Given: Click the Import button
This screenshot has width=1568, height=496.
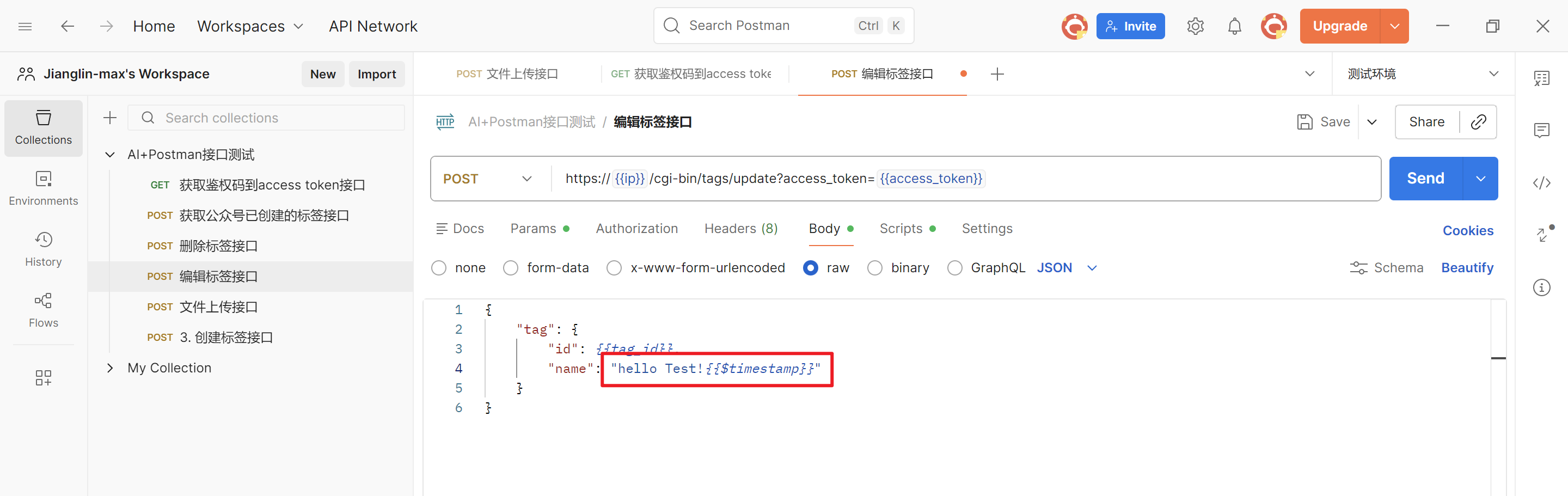Looking at the screenshot, I should pos(376,74).
